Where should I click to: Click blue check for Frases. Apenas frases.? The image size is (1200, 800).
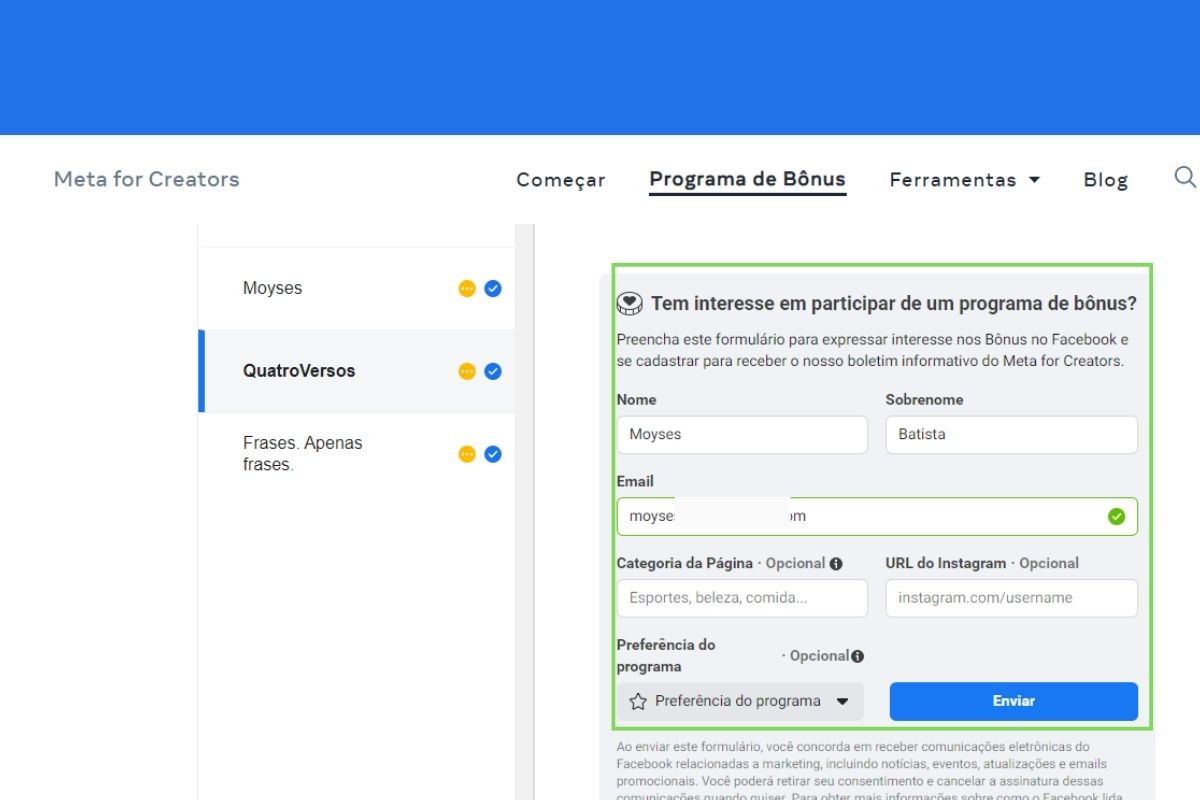[493, 454]
